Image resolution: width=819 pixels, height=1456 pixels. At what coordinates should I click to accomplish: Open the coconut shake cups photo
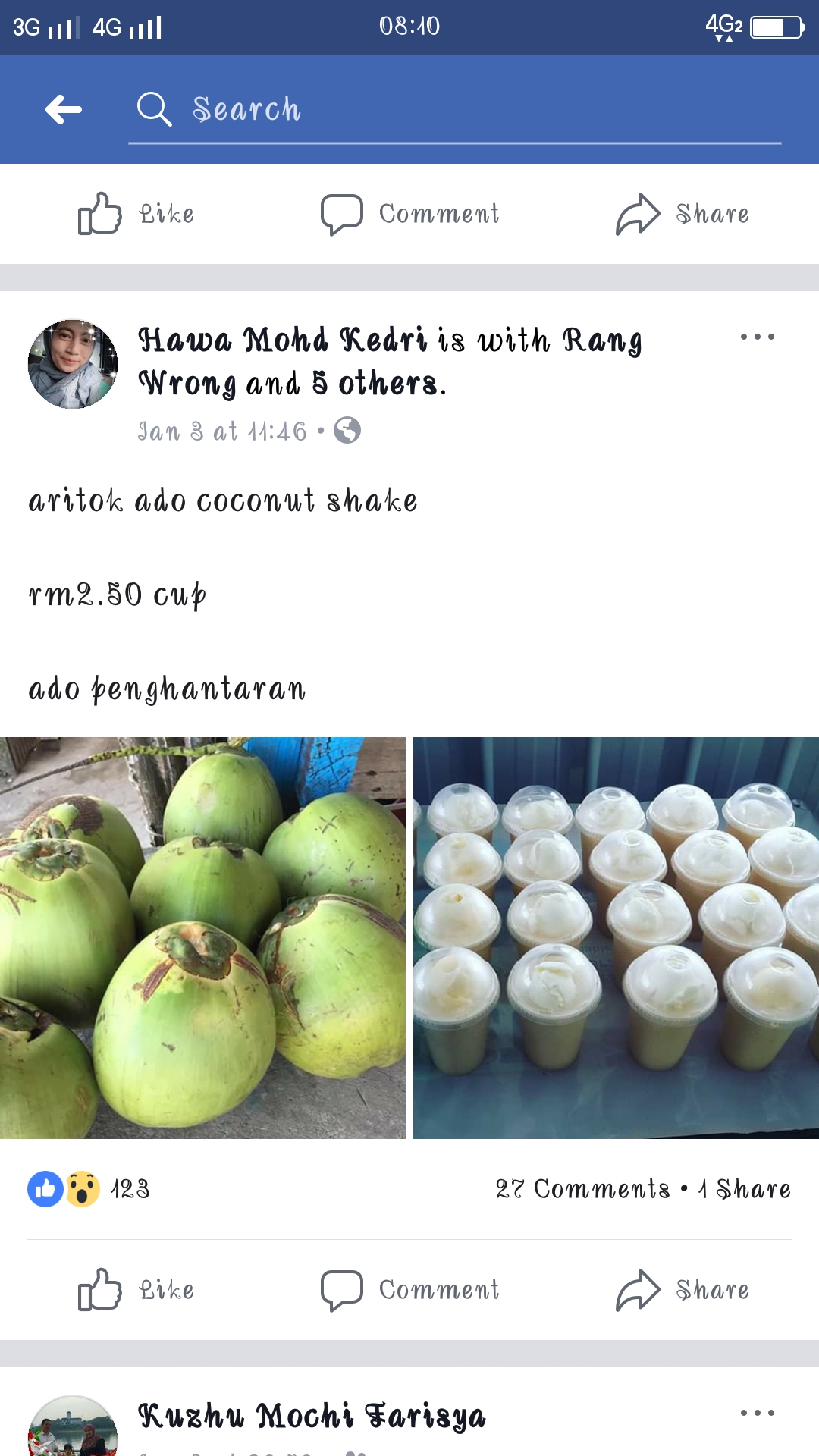point(616,938)
